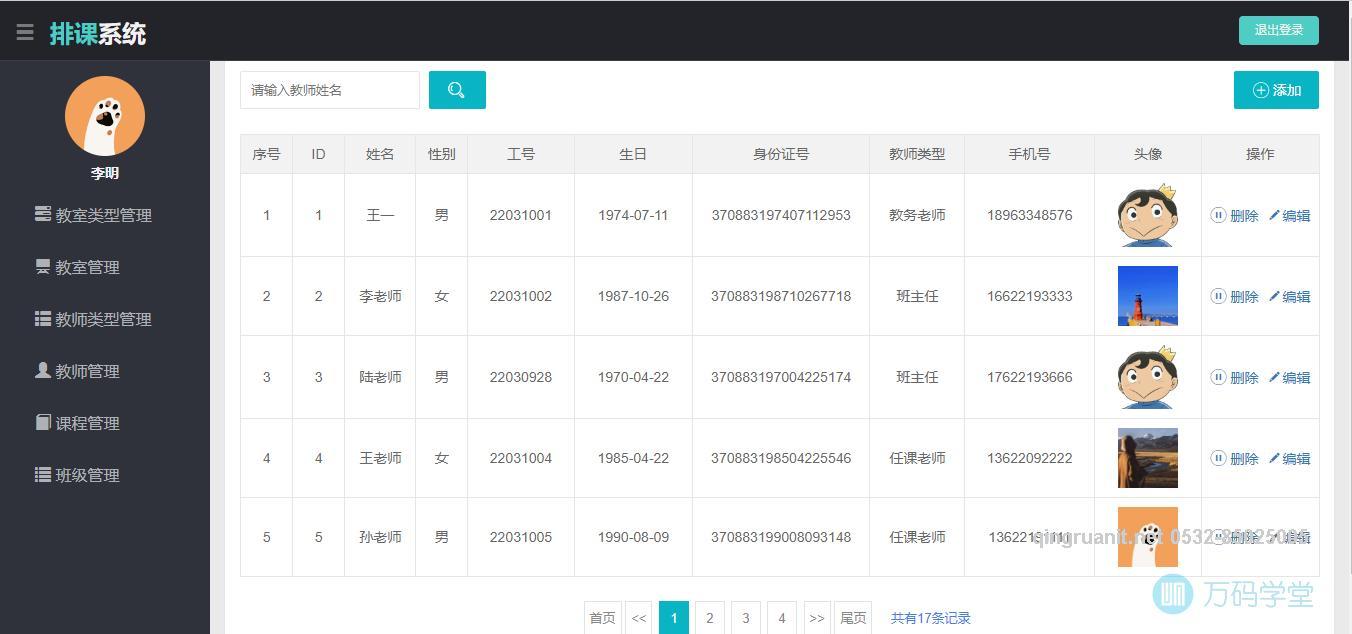Open the 教师类型管理 menu item
1352x634 pixels.
point(95,319)
